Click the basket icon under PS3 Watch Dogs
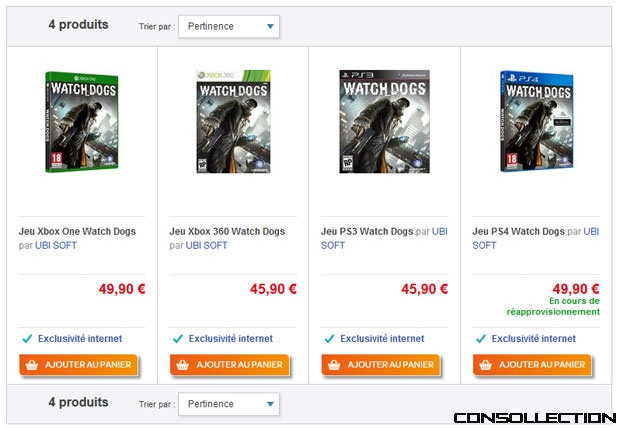The height and width of the screenshot is (429, 620). coord(334,365)
